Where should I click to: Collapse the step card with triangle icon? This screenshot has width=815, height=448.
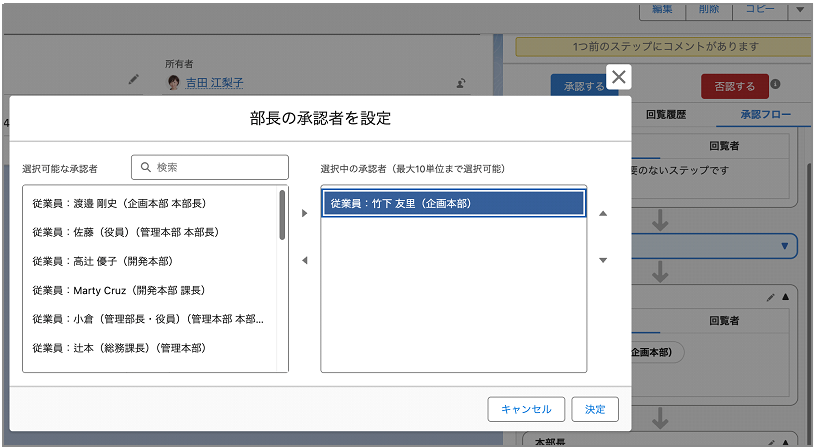[785, 297]
